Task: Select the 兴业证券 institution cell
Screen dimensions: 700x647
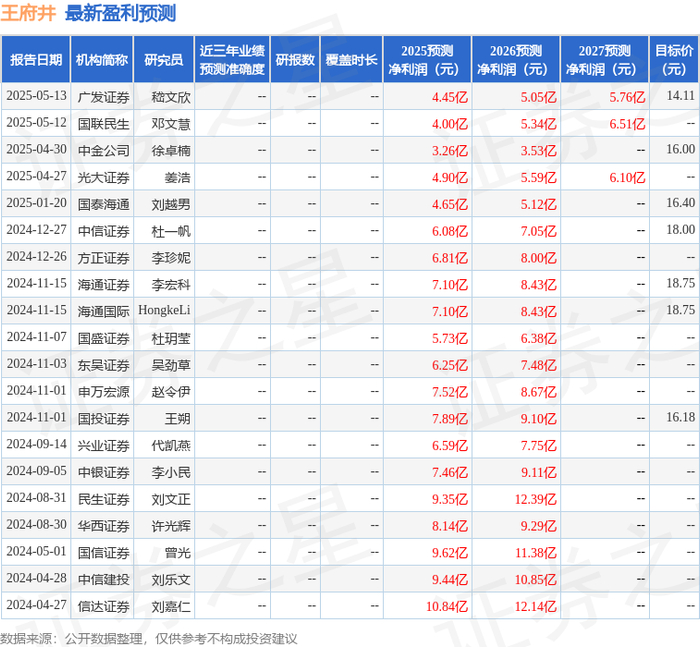Action: [104, 446]
